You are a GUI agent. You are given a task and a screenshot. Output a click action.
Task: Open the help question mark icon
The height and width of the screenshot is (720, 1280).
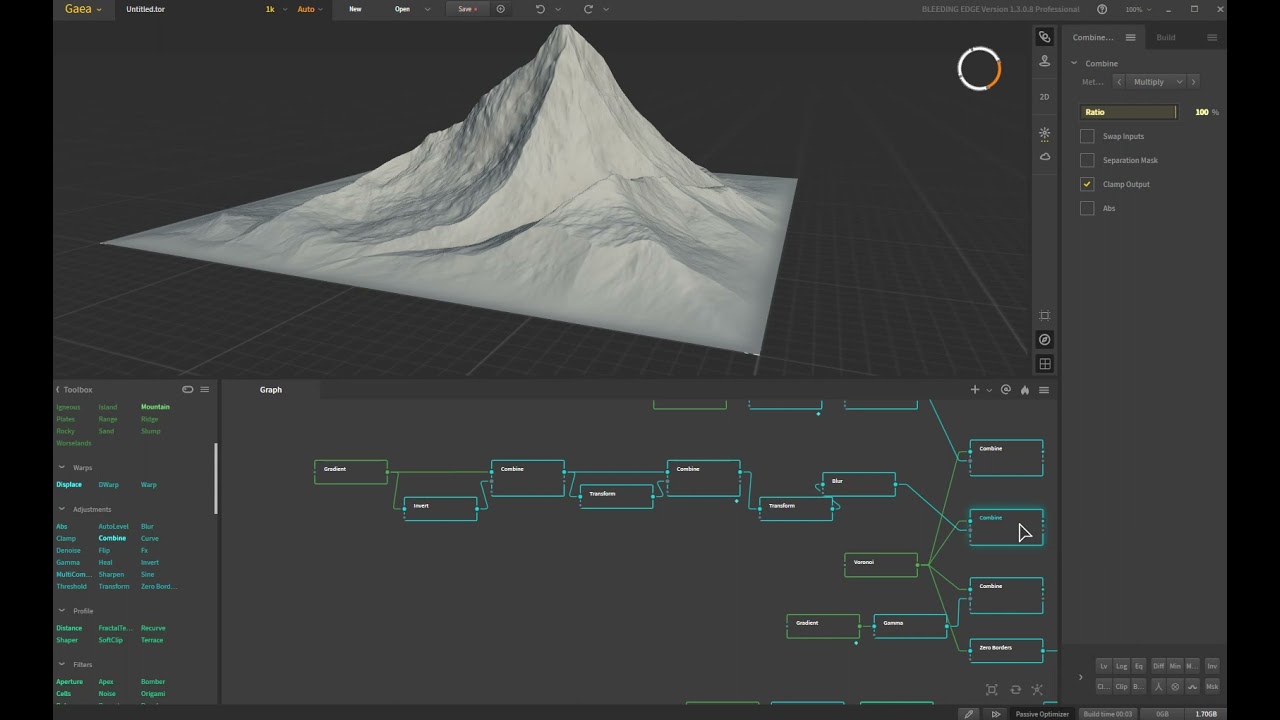1102,9
